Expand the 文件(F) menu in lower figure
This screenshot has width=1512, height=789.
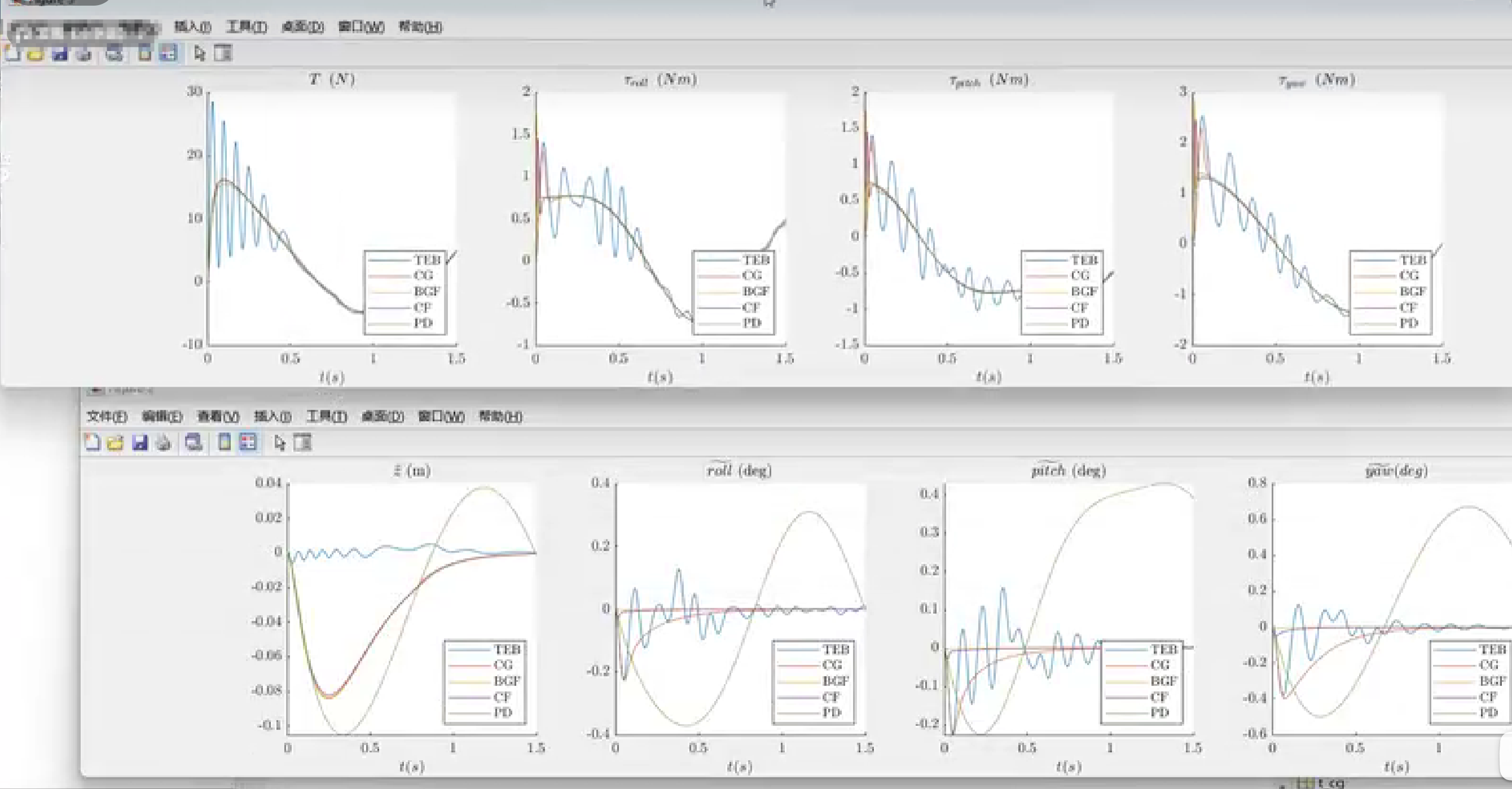tap(107, 416)
